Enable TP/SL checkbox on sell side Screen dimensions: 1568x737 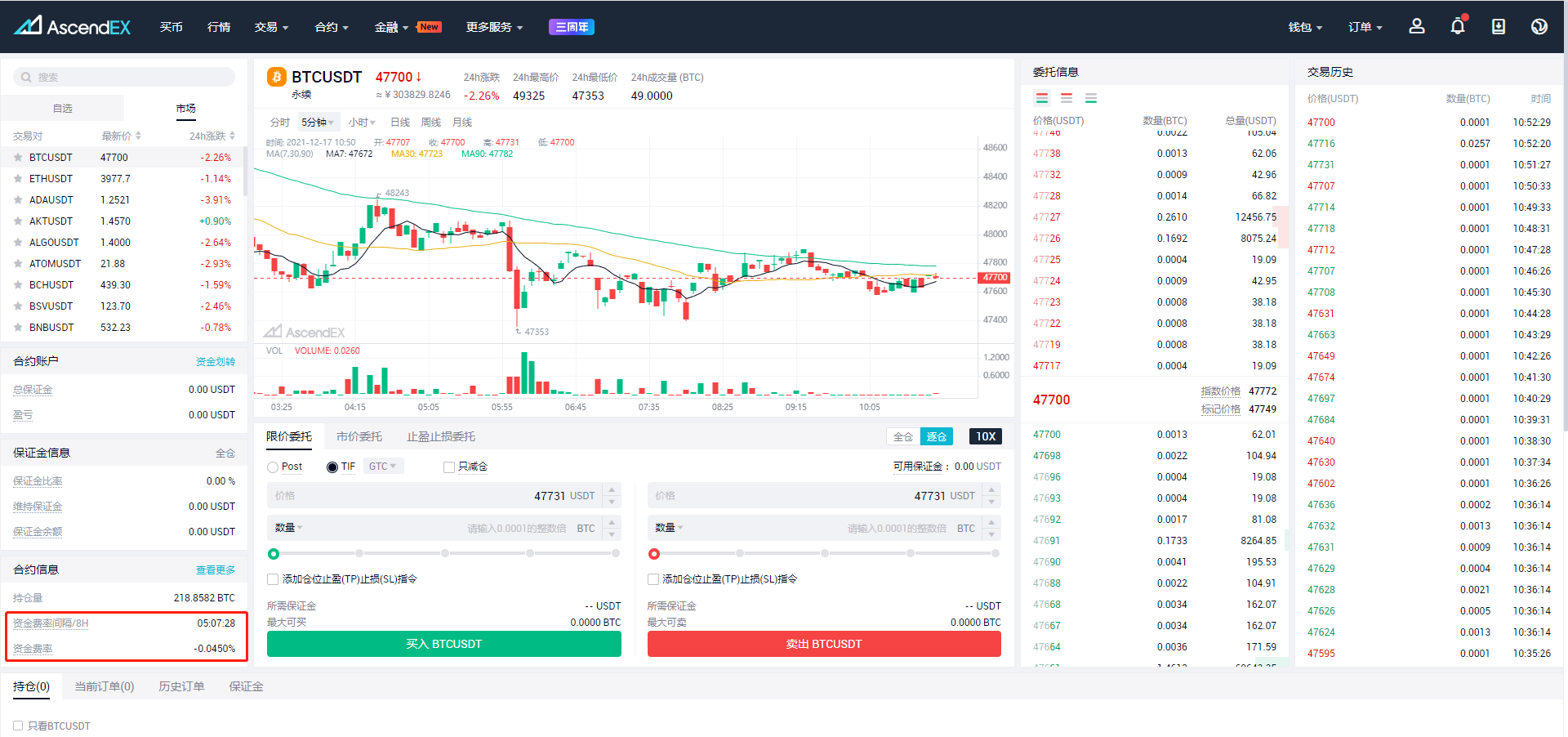click(653, 579)
